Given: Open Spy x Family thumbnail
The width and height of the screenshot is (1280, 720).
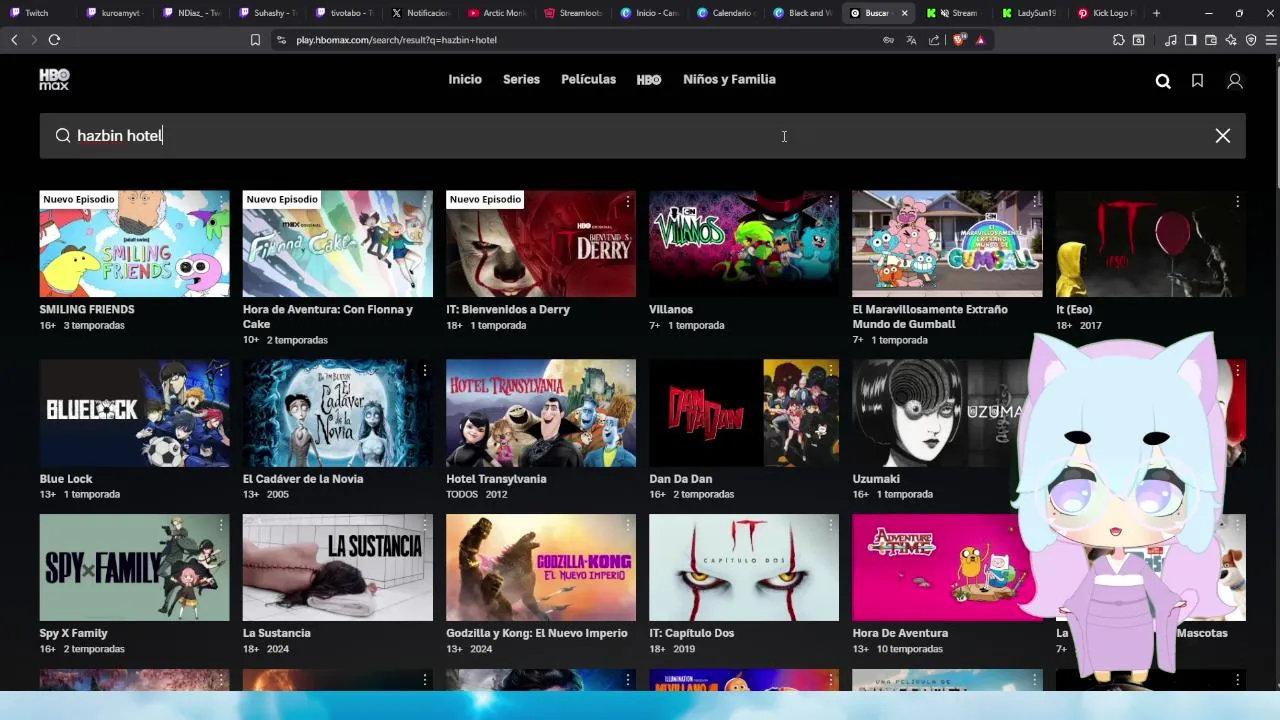Looking at the screenshot, I should (x=134, y=568).
